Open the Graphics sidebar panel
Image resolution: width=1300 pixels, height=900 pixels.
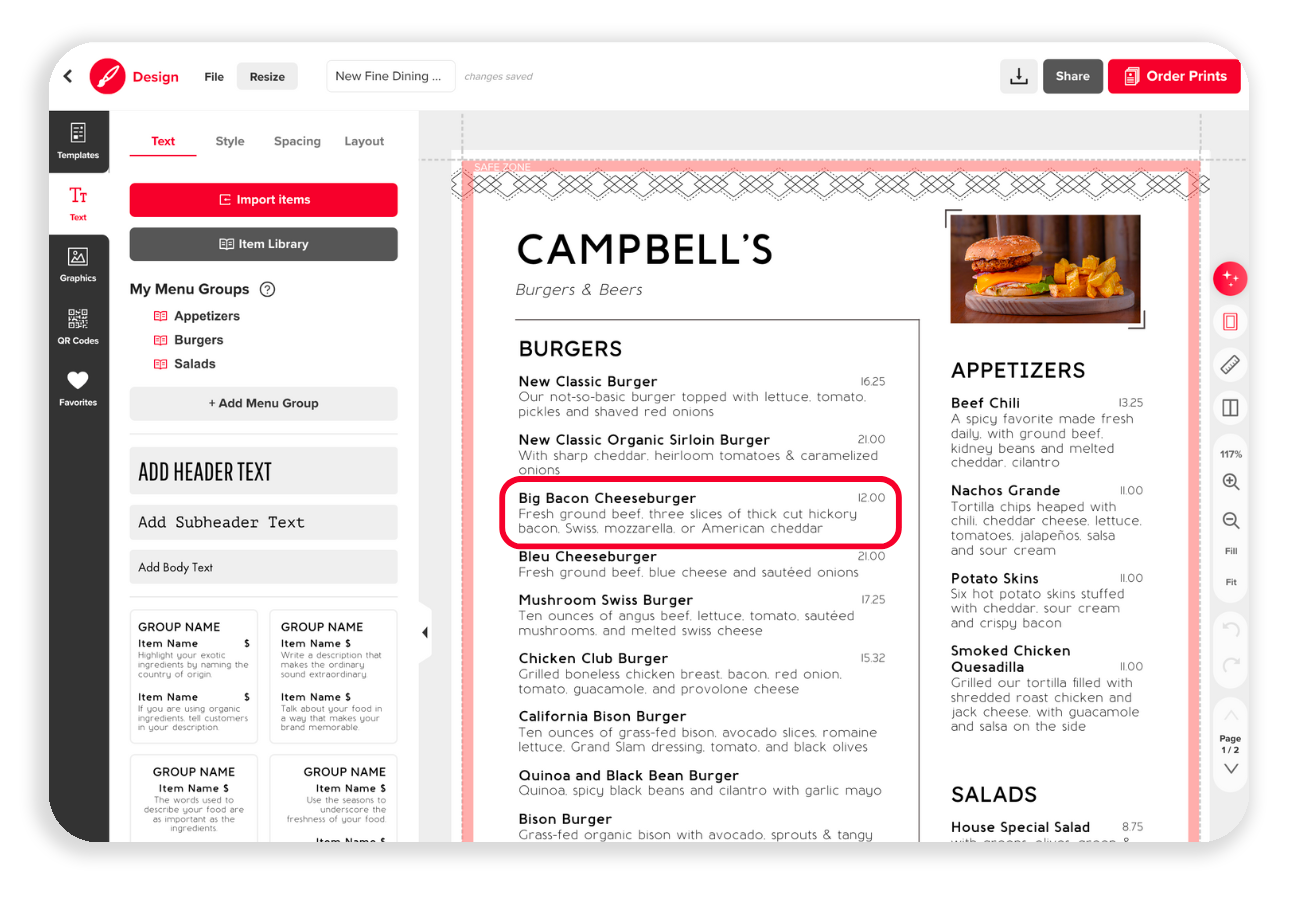point(78,265)
